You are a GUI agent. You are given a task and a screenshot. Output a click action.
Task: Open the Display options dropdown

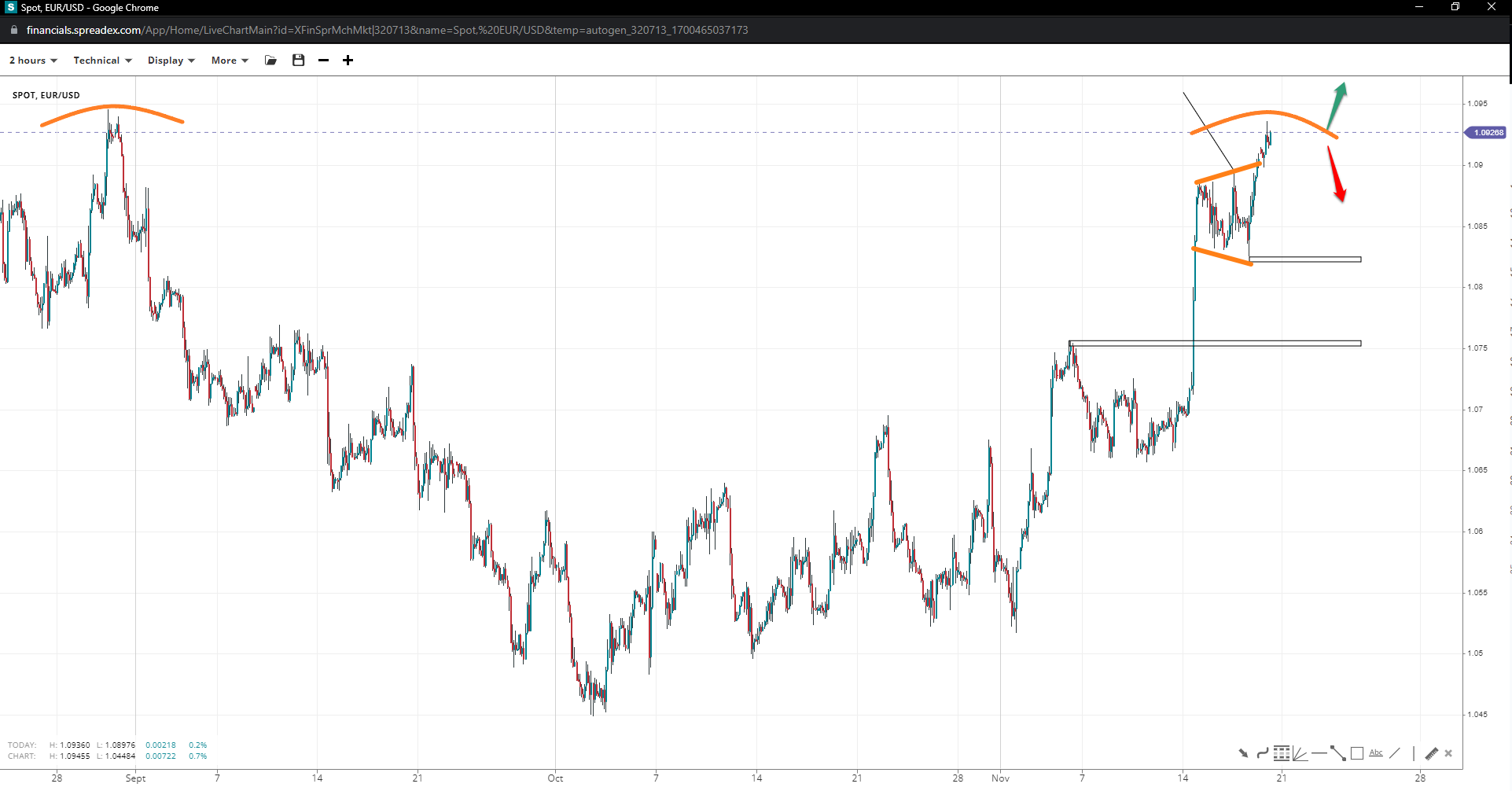pos(171,61)
